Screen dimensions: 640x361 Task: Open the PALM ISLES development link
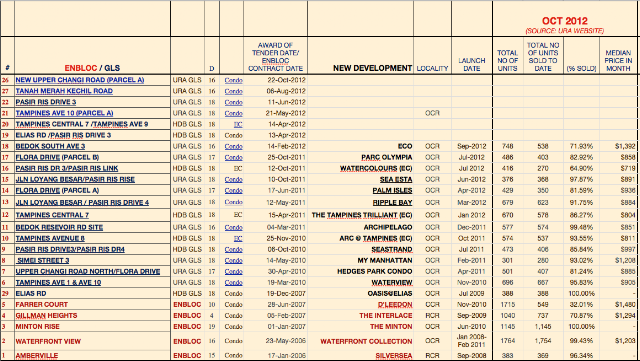(x=392, y=190)
